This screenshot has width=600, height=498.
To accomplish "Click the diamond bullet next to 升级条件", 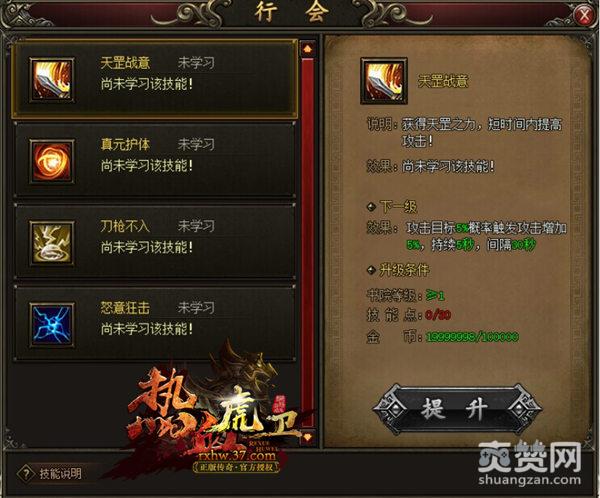I will [371, 270].
